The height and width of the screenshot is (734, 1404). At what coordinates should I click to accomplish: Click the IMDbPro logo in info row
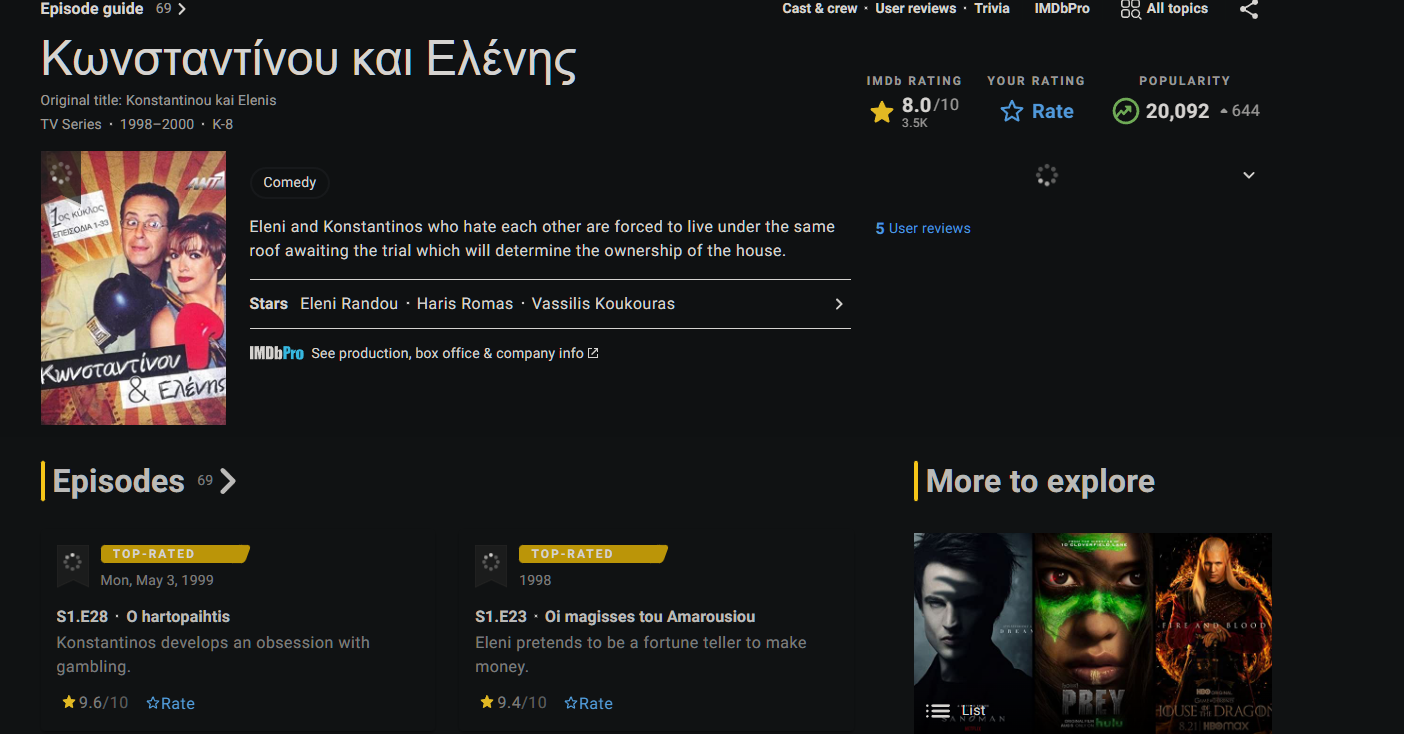(x=276, y=353)
